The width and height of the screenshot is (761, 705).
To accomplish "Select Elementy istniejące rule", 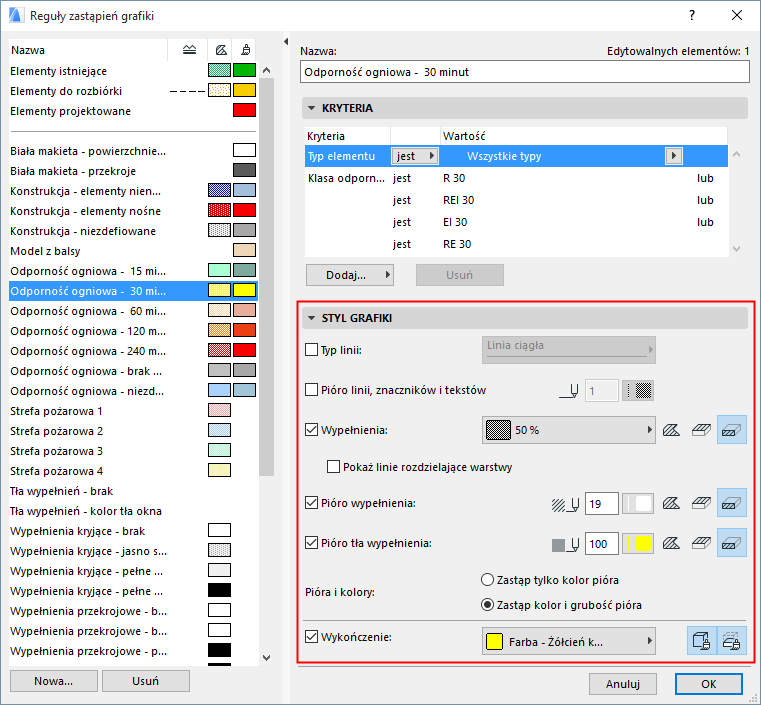I will coord(133,71).
